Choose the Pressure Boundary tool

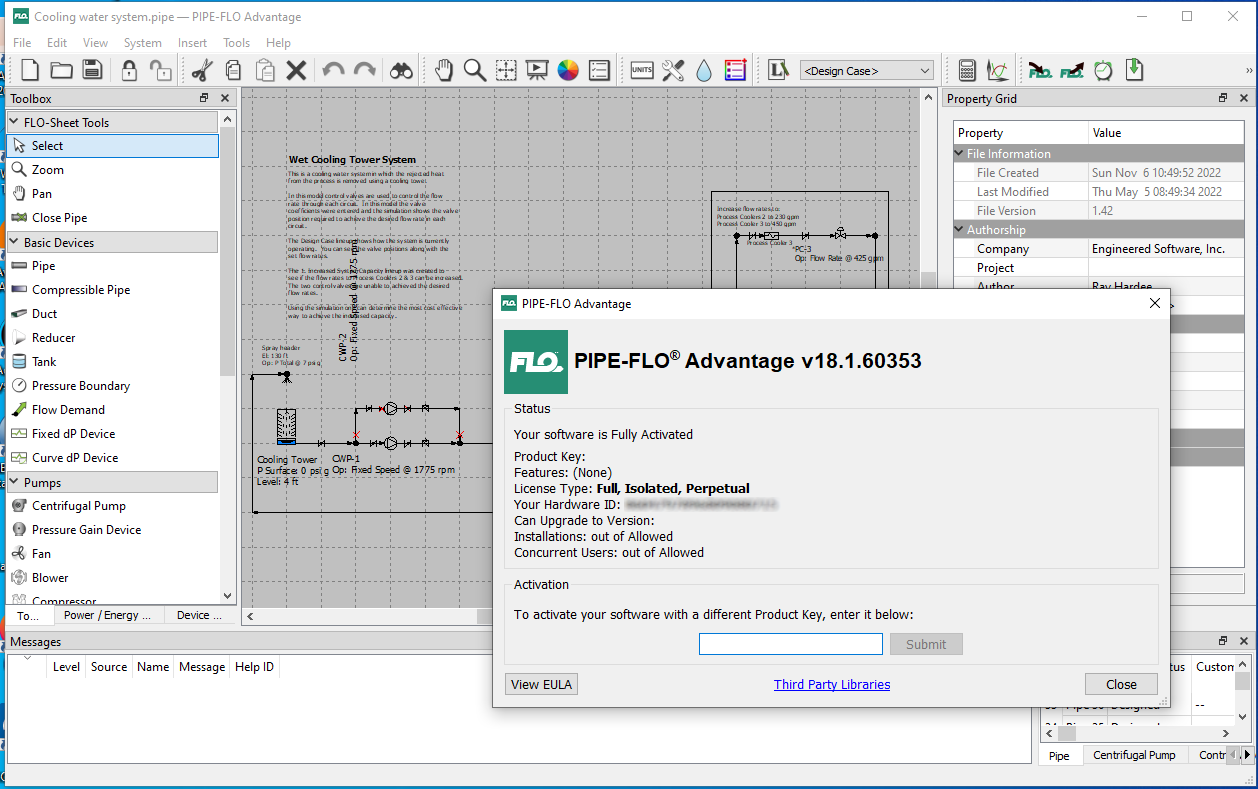coord(110,386)
